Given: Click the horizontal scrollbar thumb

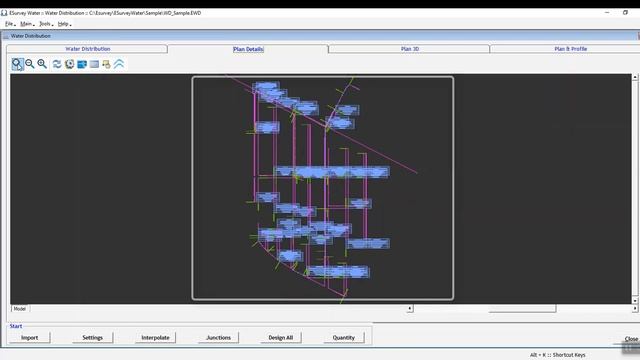Looking at the screenshot, I should click(522, 309).
